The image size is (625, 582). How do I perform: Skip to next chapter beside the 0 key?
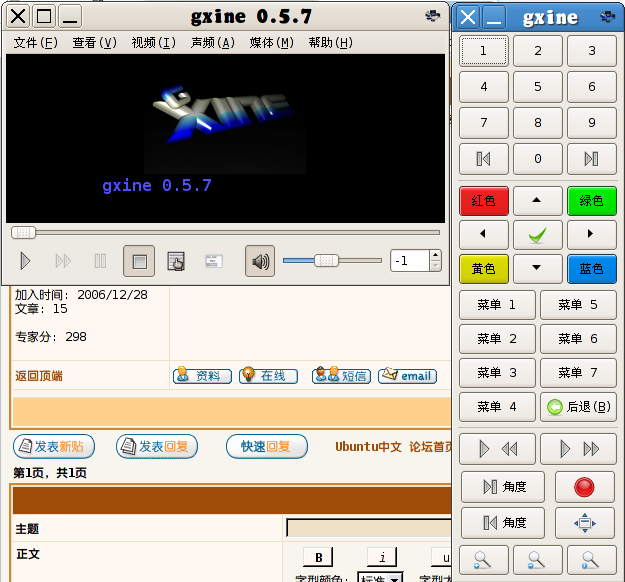(x=592, y=159)
